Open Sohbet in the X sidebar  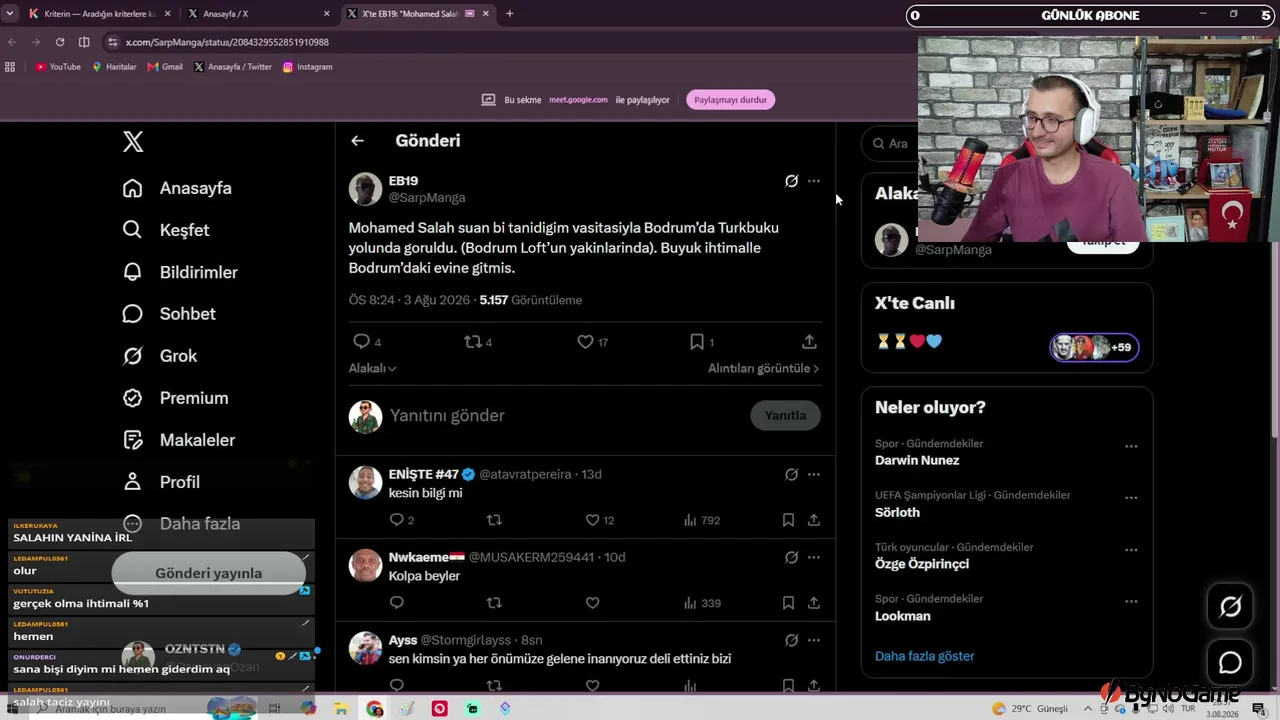point(169,314)
